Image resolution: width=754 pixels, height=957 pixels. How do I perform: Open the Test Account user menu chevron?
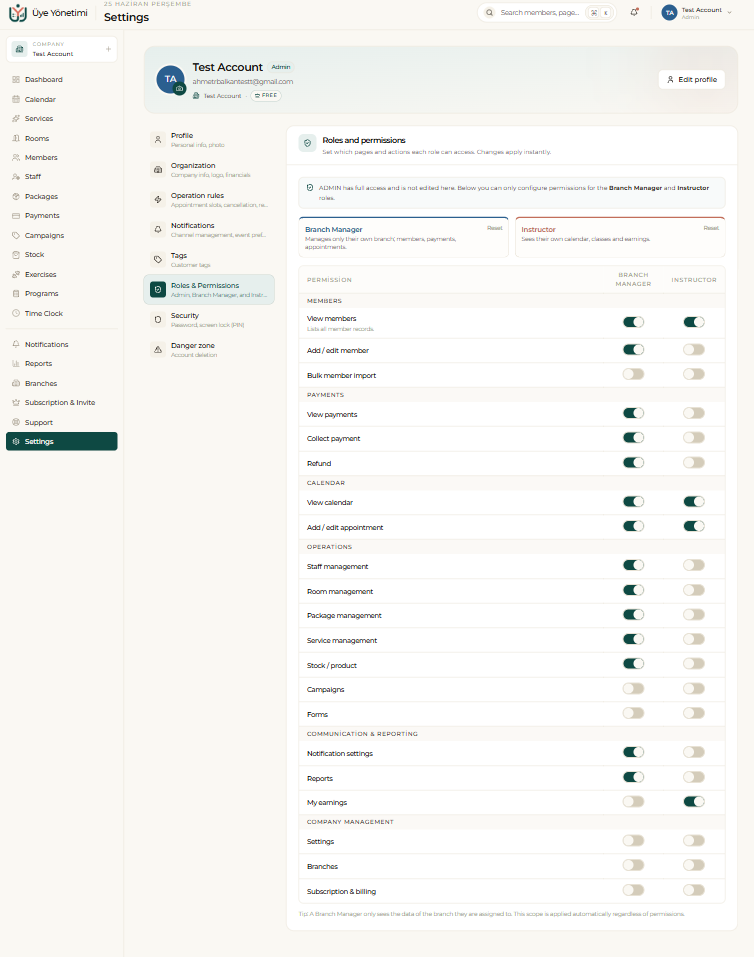pyautogui.click(x=729, y=13)
